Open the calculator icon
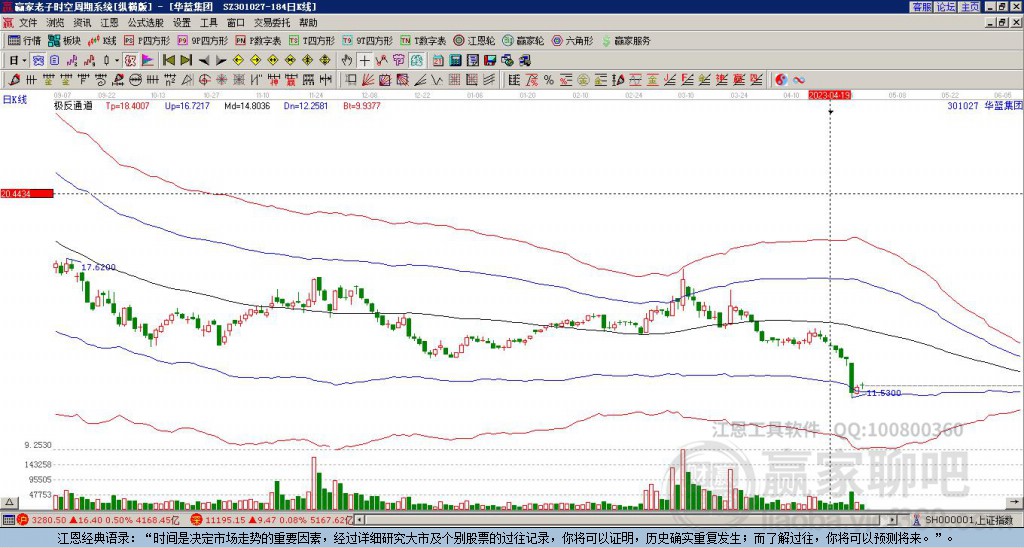This screenshot has height=548, width=1024. 456,61
